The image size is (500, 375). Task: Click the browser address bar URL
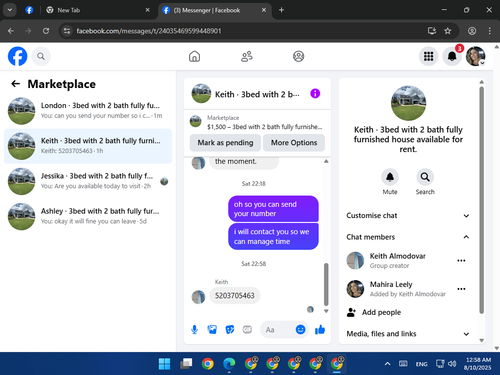149,31
